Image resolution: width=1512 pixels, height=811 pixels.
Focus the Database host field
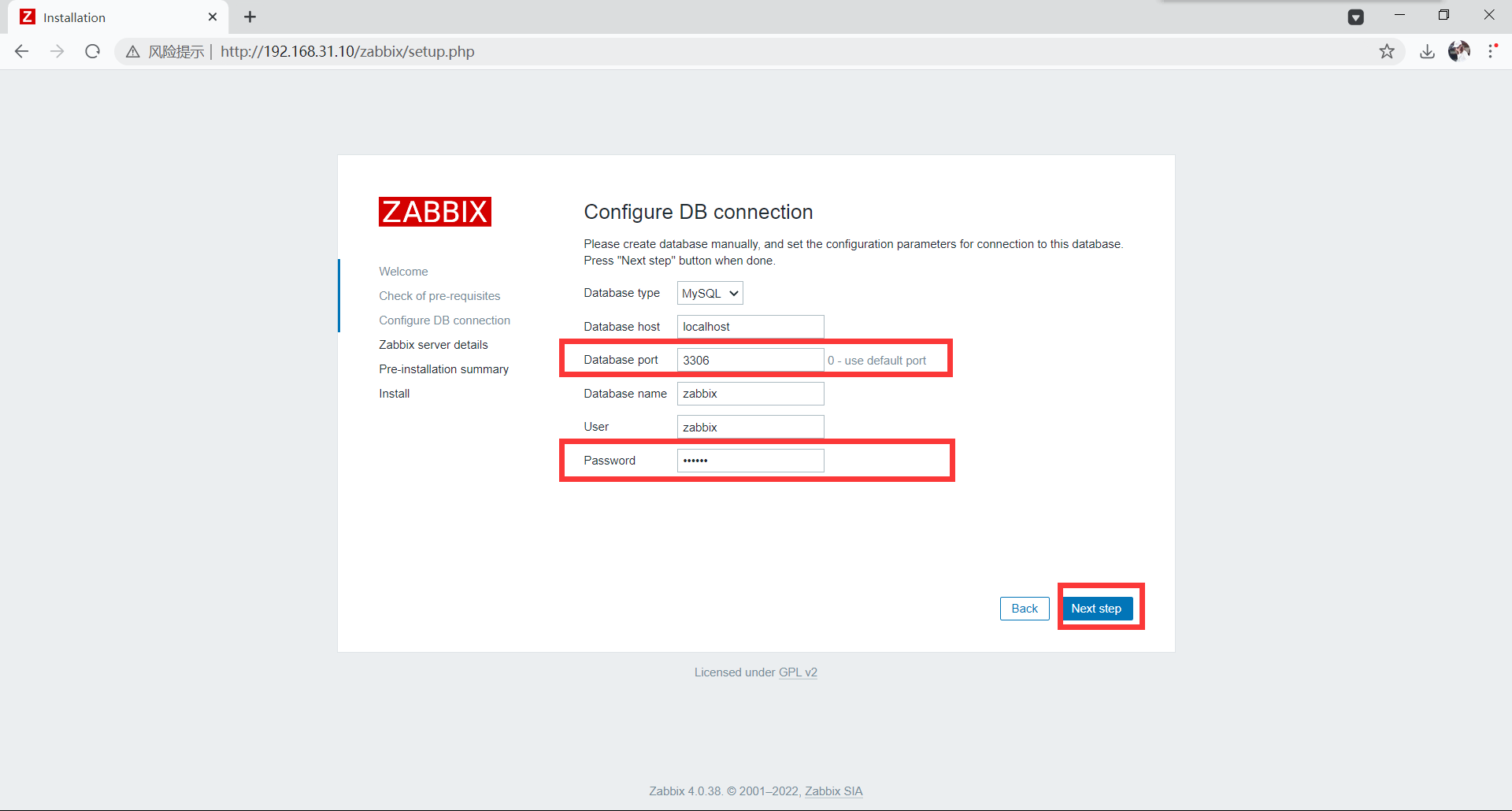750,327
